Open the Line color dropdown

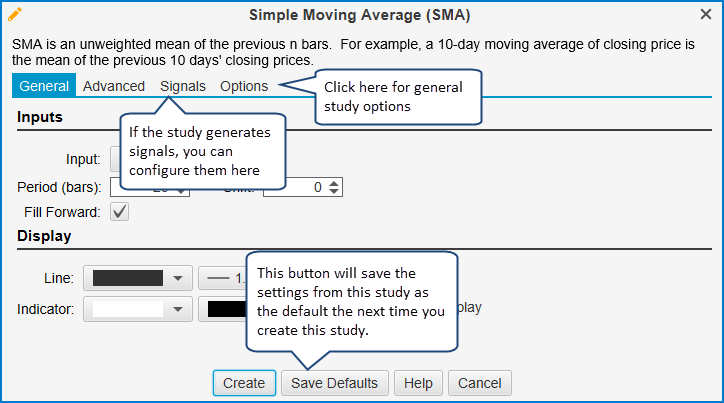click(x=177, y=278)
